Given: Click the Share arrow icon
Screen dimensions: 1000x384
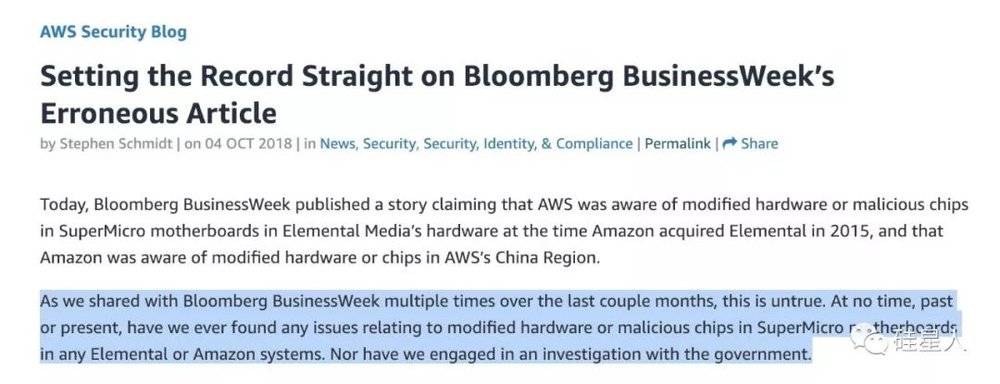Looking at the screenshot, I should pyautogui.click(x=730, y=144).
